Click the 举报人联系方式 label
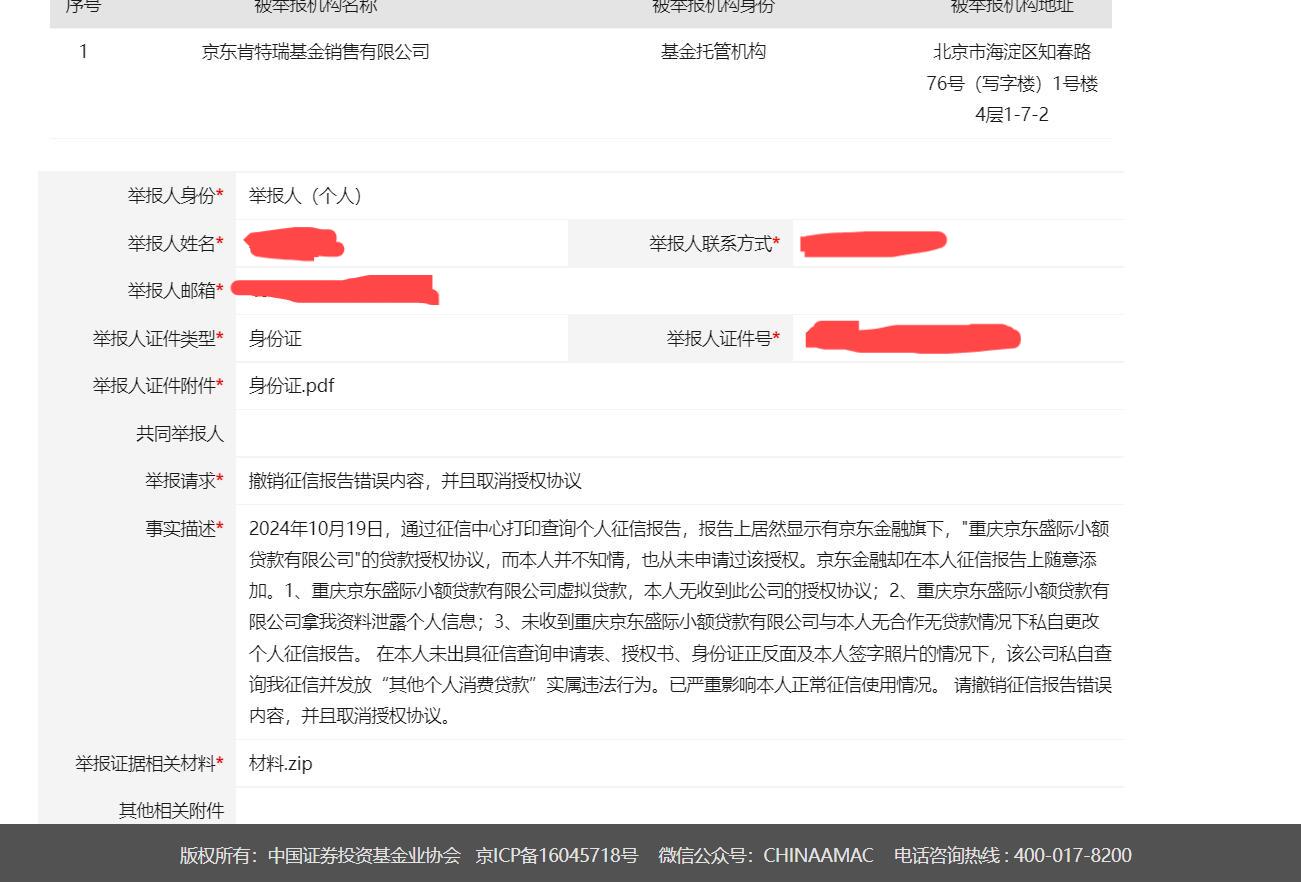Viewport: 1301px width, 882px height. (714, 243)
